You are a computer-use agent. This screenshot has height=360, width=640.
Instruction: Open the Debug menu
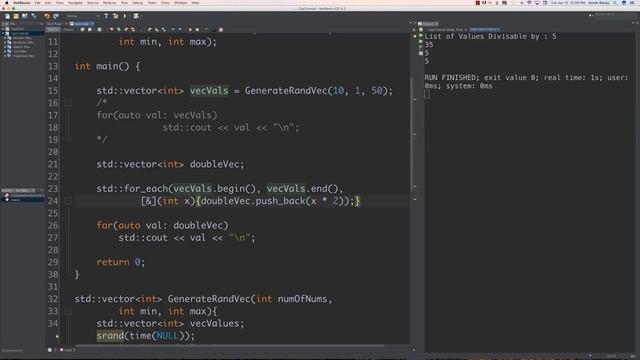click(x=138, y=3)
